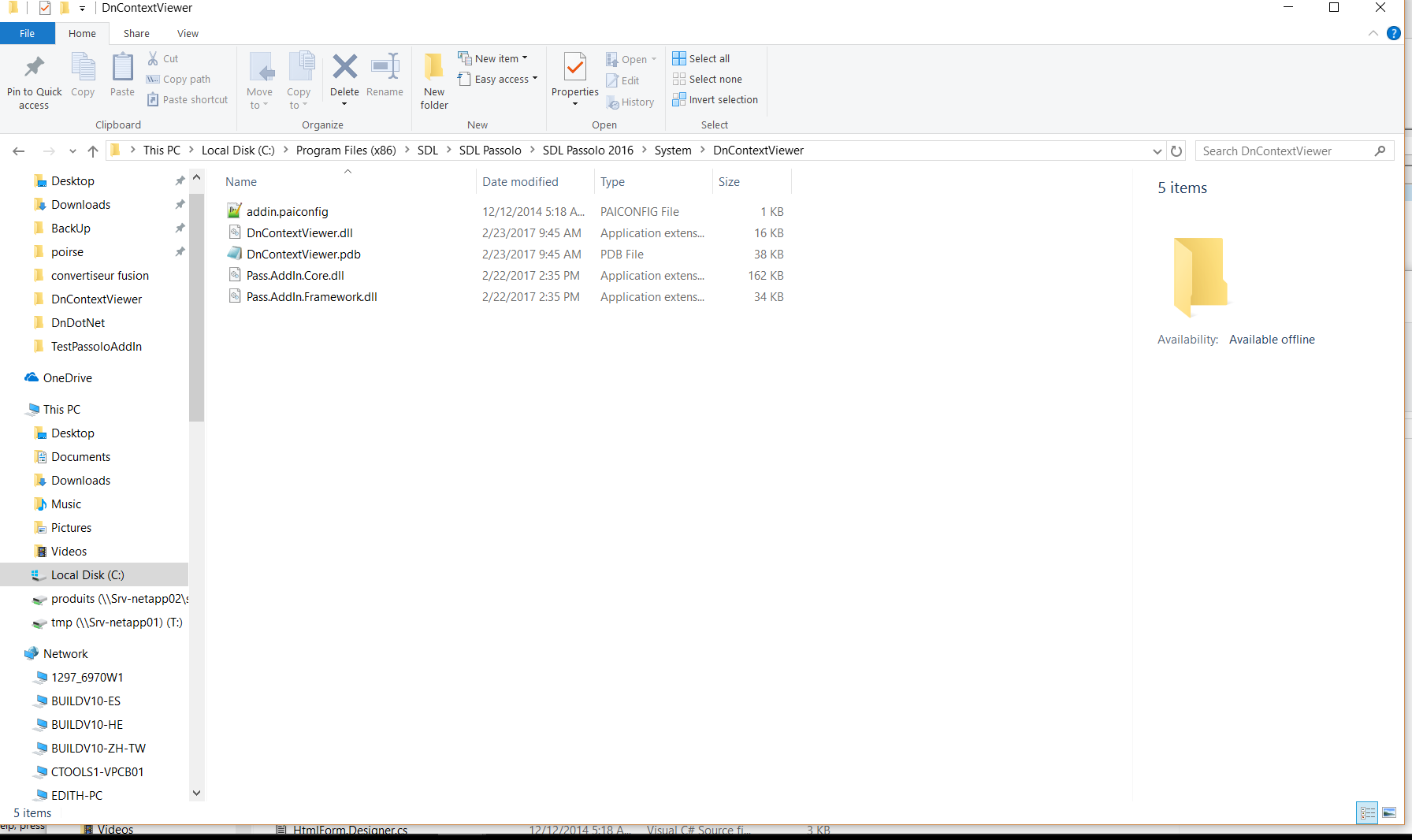This screenshot has width=1412, height=840.
Task: Open tmp (\\Srv-netapp01) (T:) drive
Action: click(117, 622)
